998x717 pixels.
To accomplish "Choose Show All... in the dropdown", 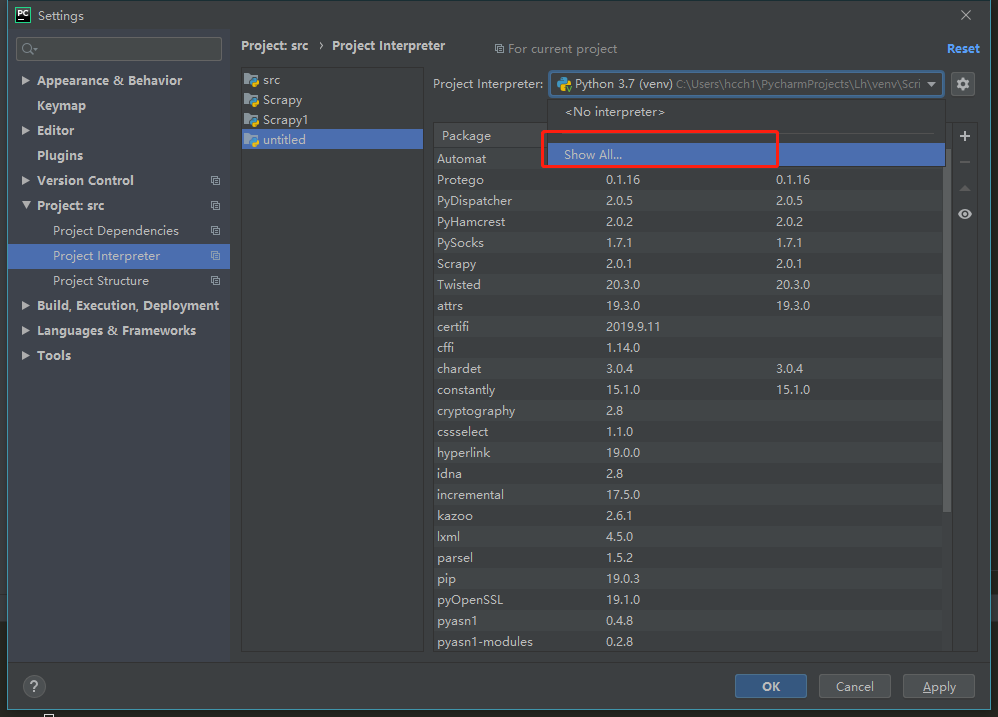I will (x=746, y=155).
